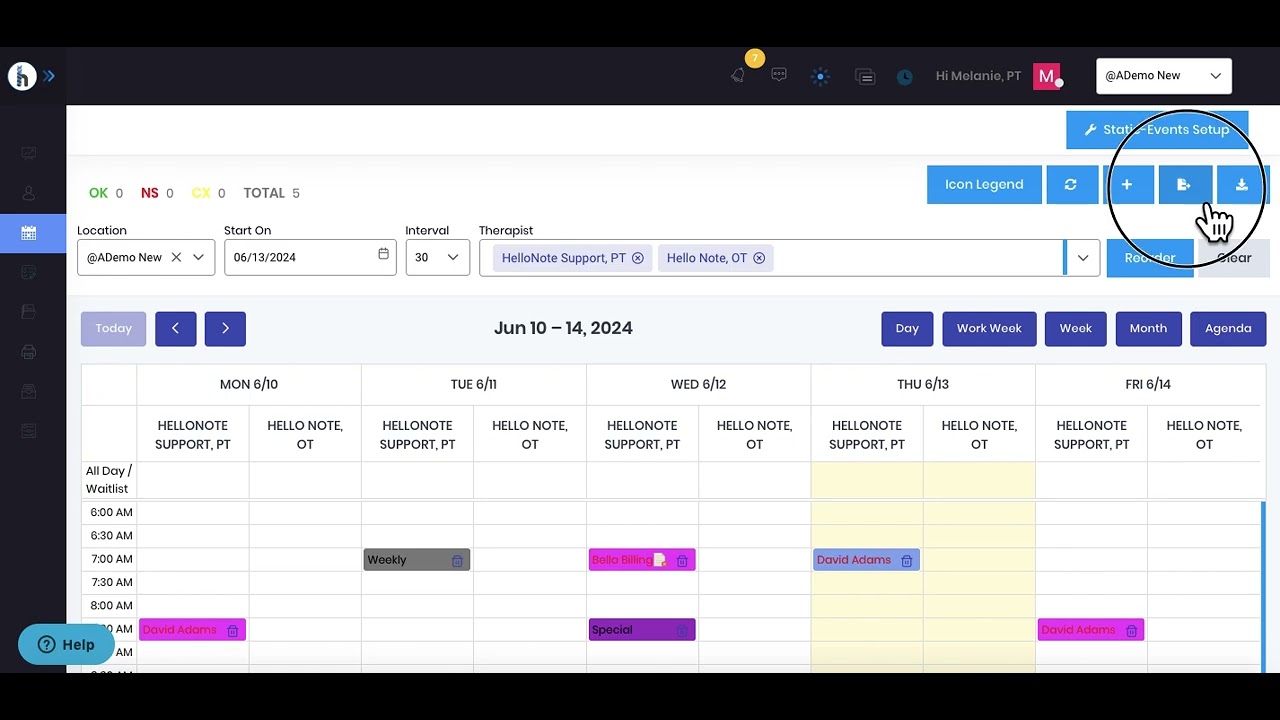
Task: Open the chat bubble messages icon
Action: click(x=779, y=75)
